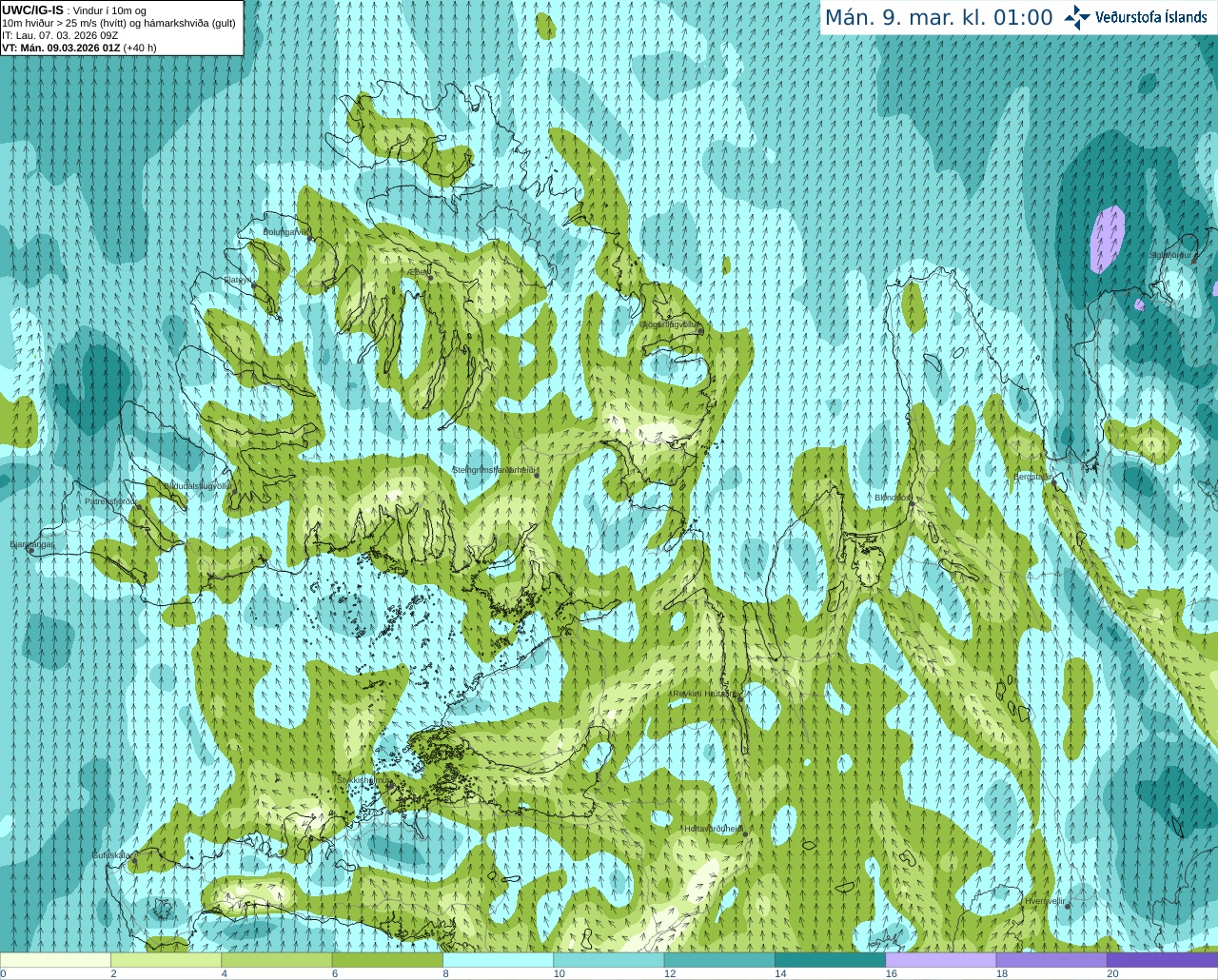The width and height of the screenshot is (1218, 980).
Task: Select the 4–6 m/s green legend swatch
Action: (277, 960)
